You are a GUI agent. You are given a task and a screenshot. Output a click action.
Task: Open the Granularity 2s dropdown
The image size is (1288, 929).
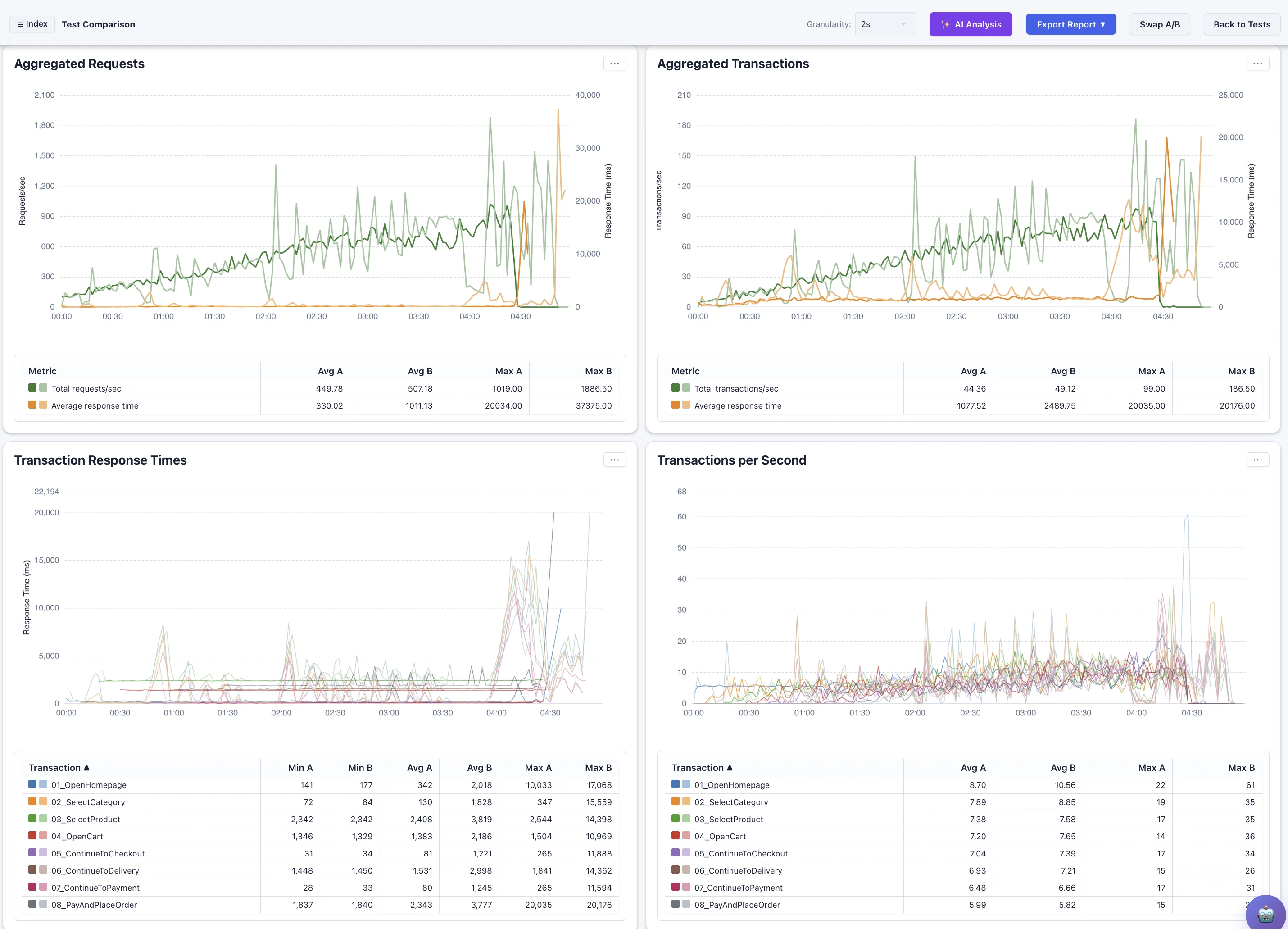(885, 24)
